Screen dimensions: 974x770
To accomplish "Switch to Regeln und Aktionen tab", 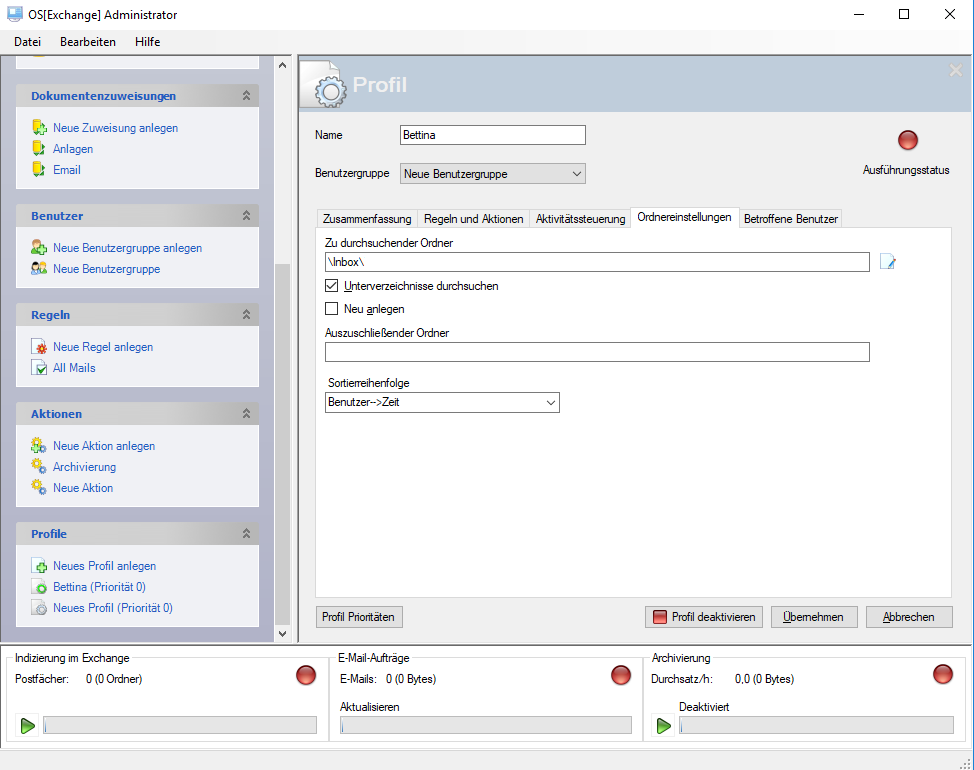I will coord(473,219).
